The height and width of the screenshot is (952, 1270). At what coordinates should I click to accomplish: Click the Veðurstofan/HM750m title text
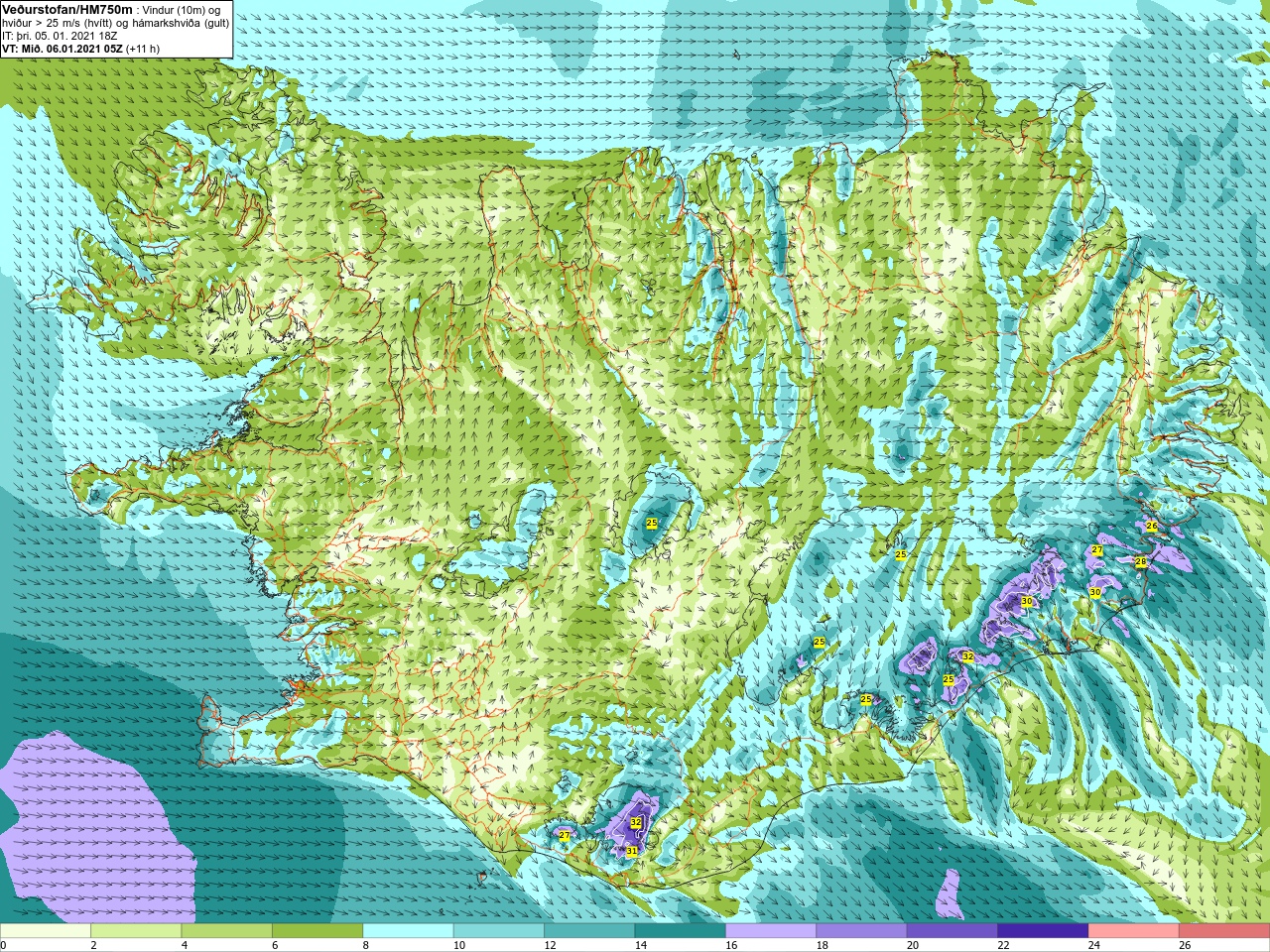click(x=67, y=9)
